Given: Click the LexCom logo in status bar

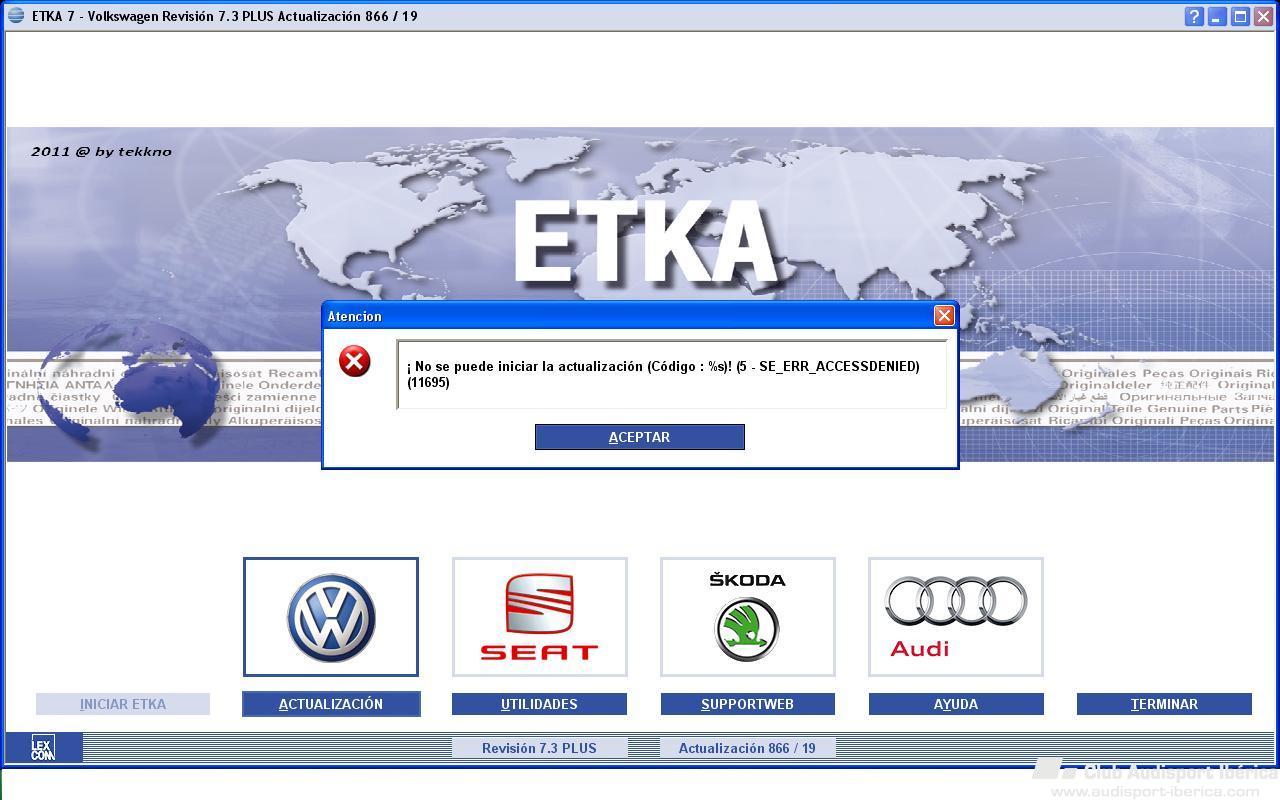Looking at the screenshot, I should tap(43, 748).
